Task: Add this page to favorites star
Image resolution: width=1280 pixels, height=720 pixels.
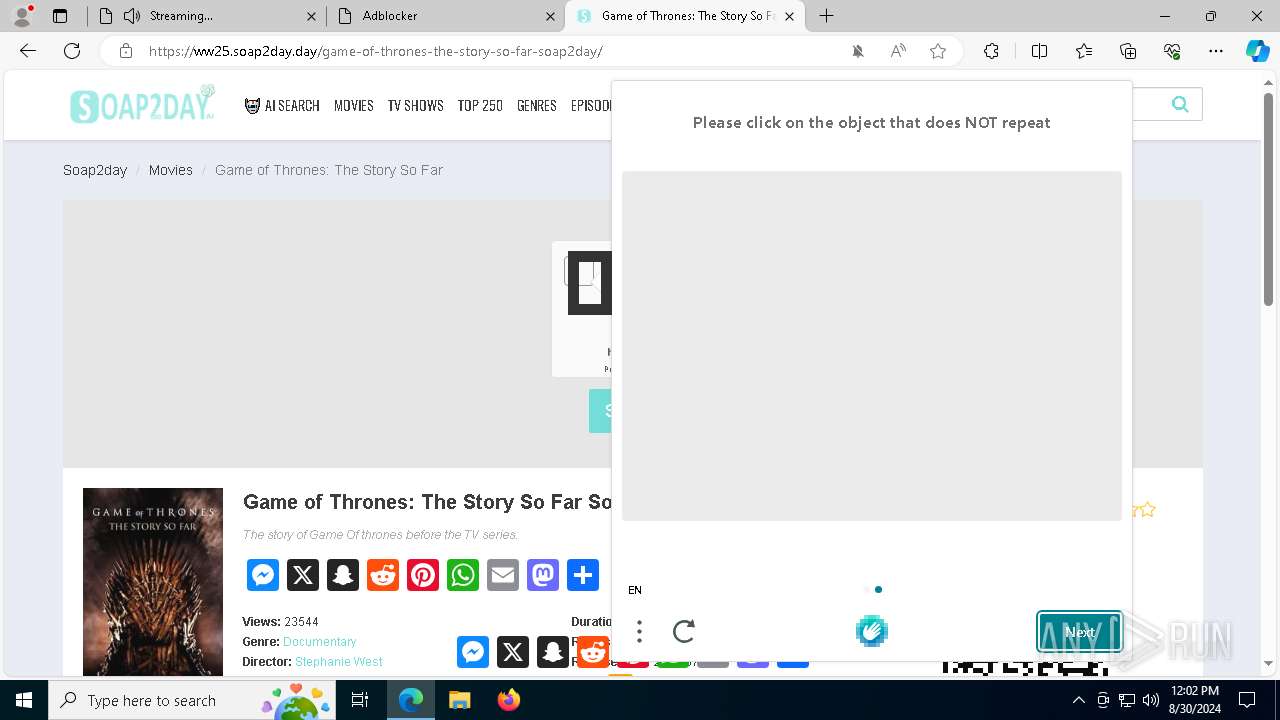Action: pos(938,51)
